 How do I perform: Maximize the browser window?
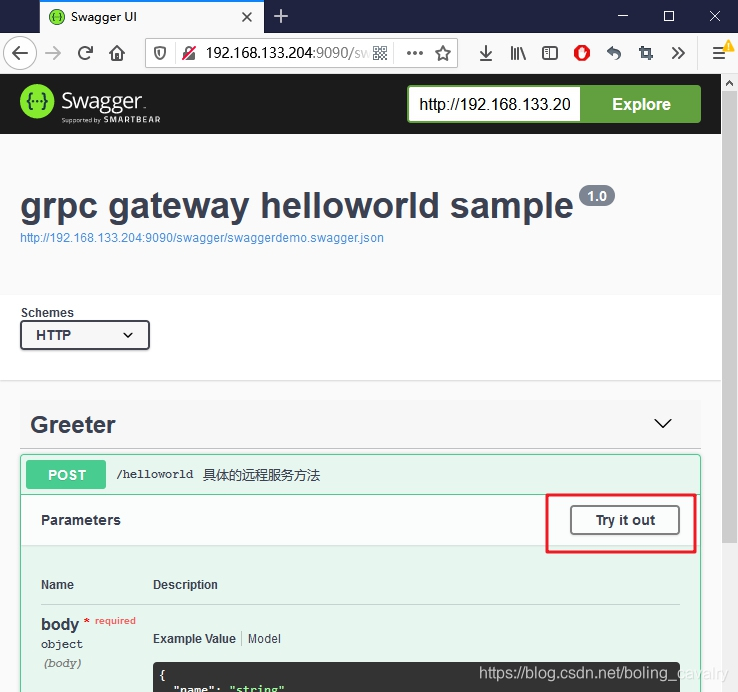tap(669, 16)
